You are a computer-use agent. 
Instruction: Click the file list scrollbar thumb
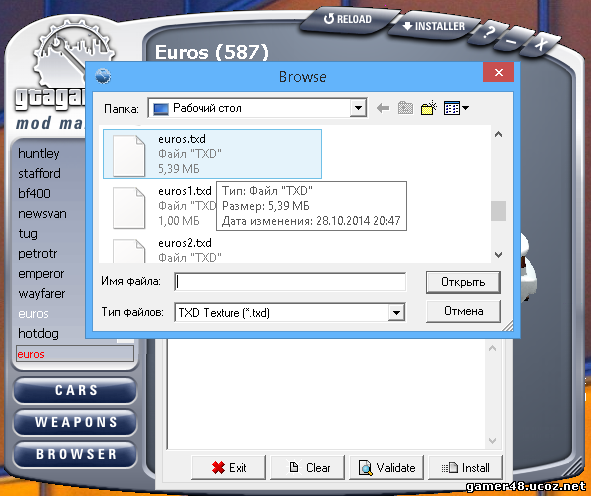point(498,211)
